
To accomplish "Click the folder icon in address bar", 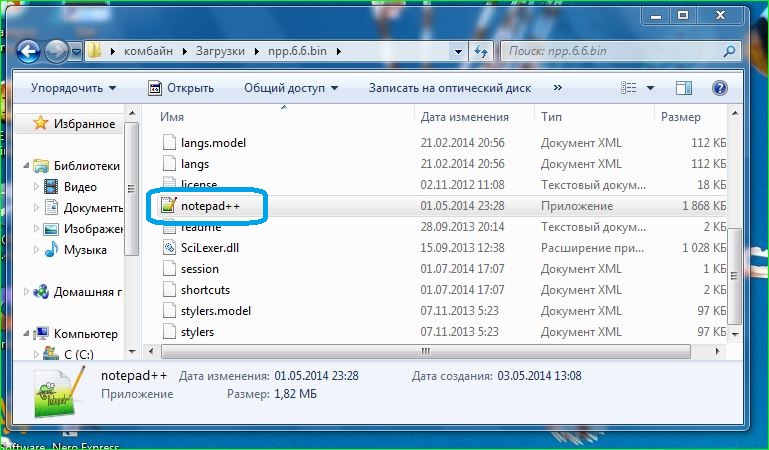I will click(94, 50).
